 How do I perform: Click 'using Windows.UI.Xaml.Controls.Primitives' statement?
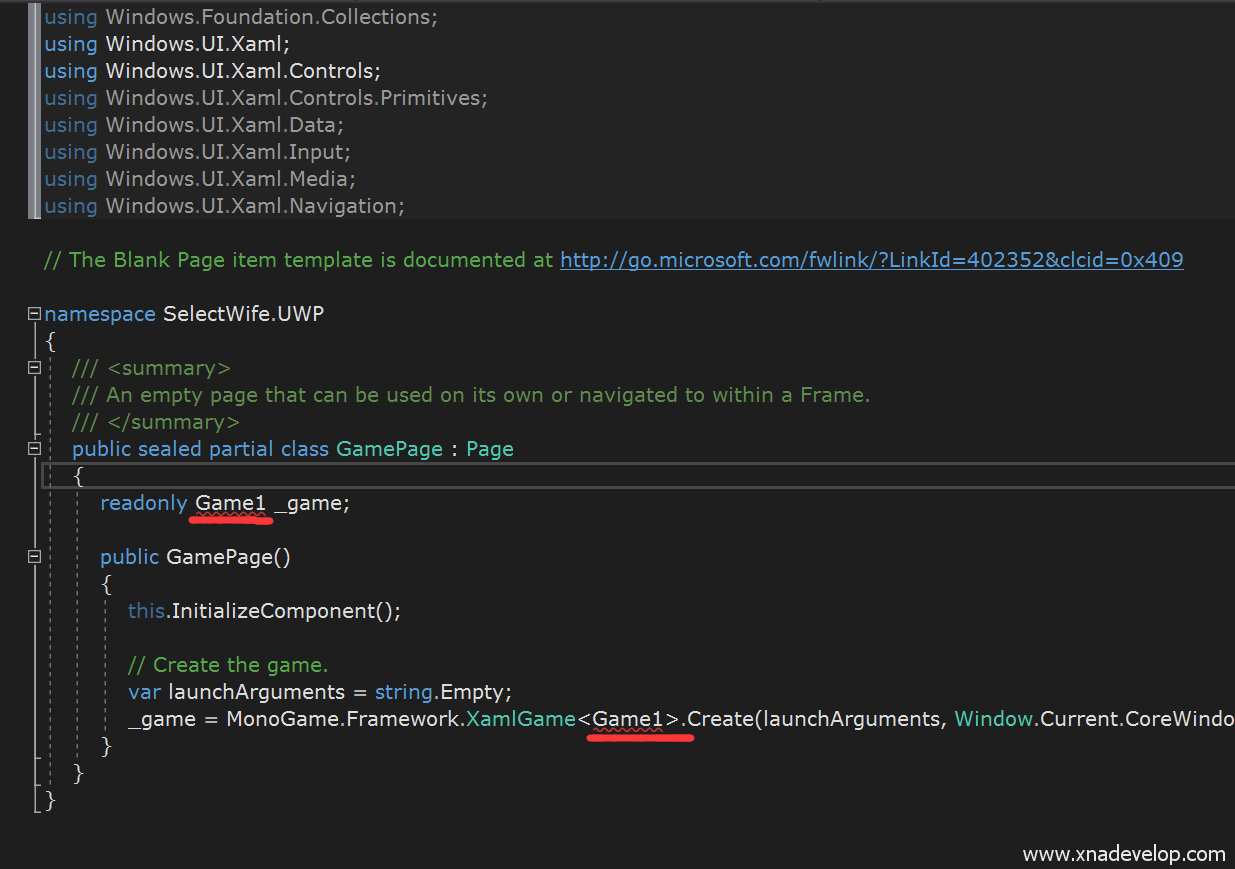pyautogui.click(x=265, y=98)
